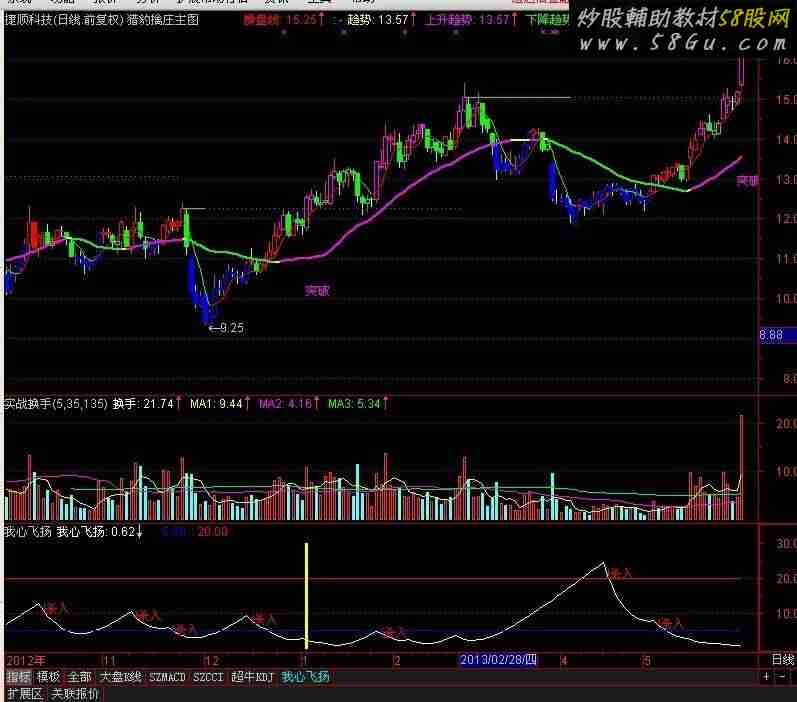This screenshot has height=702, width=797.
Task: Click the chart title 捷顺科技(日线,前复权)
Action: point(65,20)
